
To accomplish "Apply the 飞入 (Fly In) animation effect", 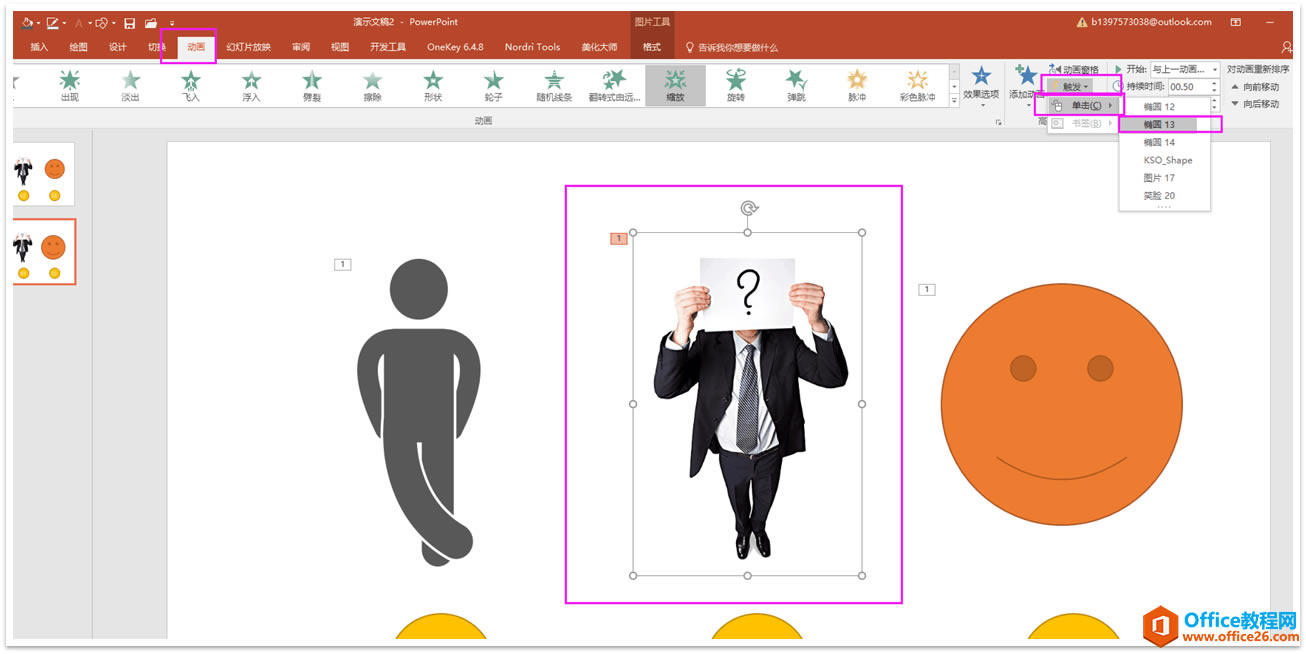I will (x=191, y=86).
